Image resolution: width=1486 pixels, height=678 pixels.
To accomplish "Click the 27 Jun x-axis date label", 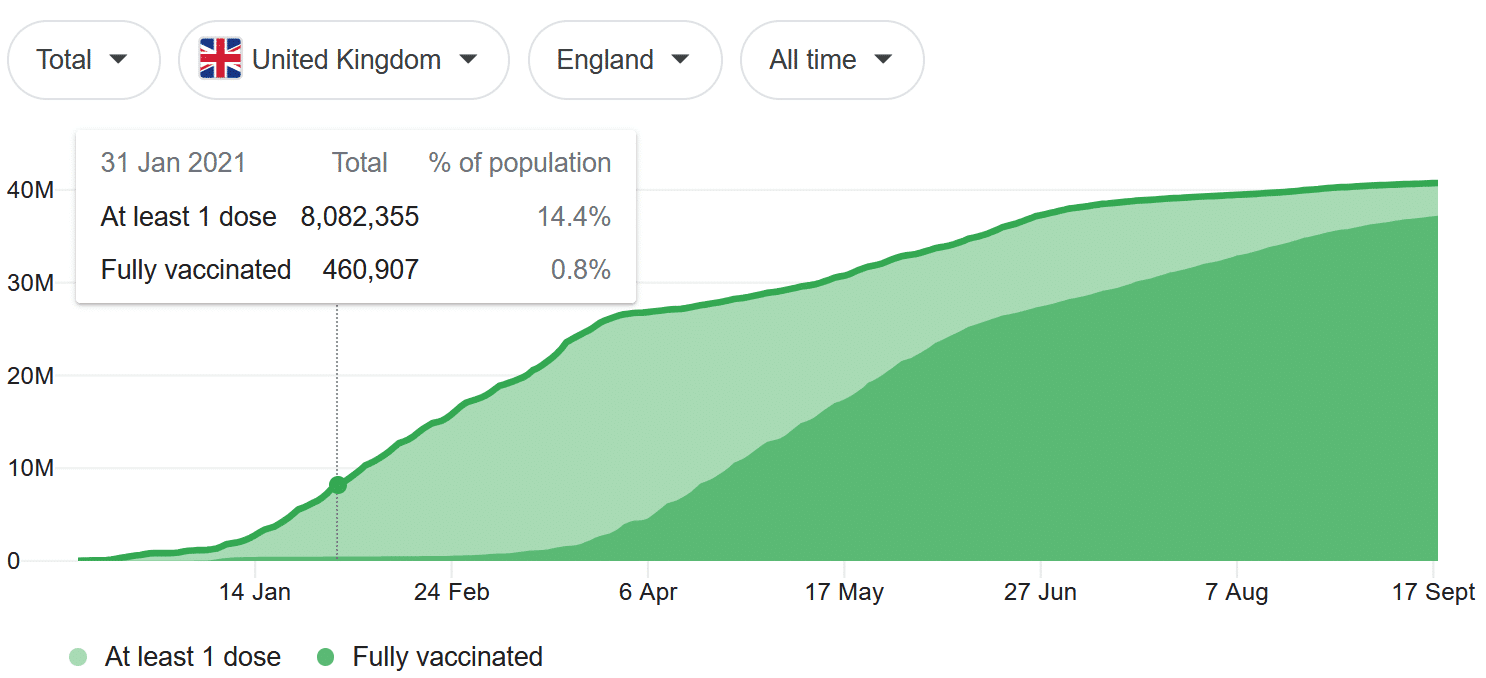I will [1040, 592].
